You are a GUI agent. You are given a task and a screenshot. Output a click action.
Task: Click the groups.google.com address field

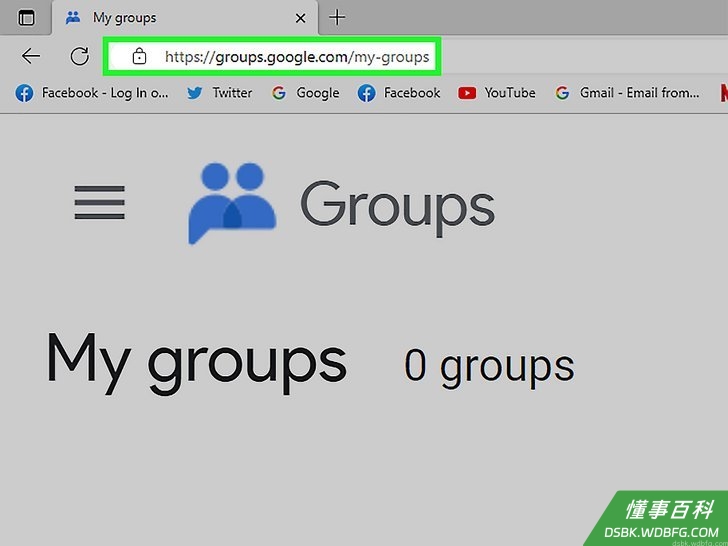tap(272, 57)
